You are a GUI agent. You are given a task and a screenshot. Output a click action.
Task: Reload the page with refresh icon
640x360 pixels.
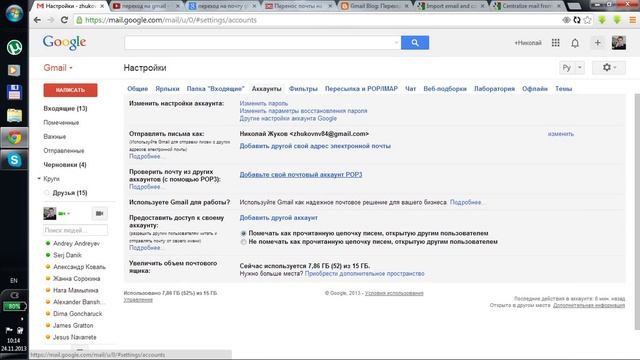point(64,20)
